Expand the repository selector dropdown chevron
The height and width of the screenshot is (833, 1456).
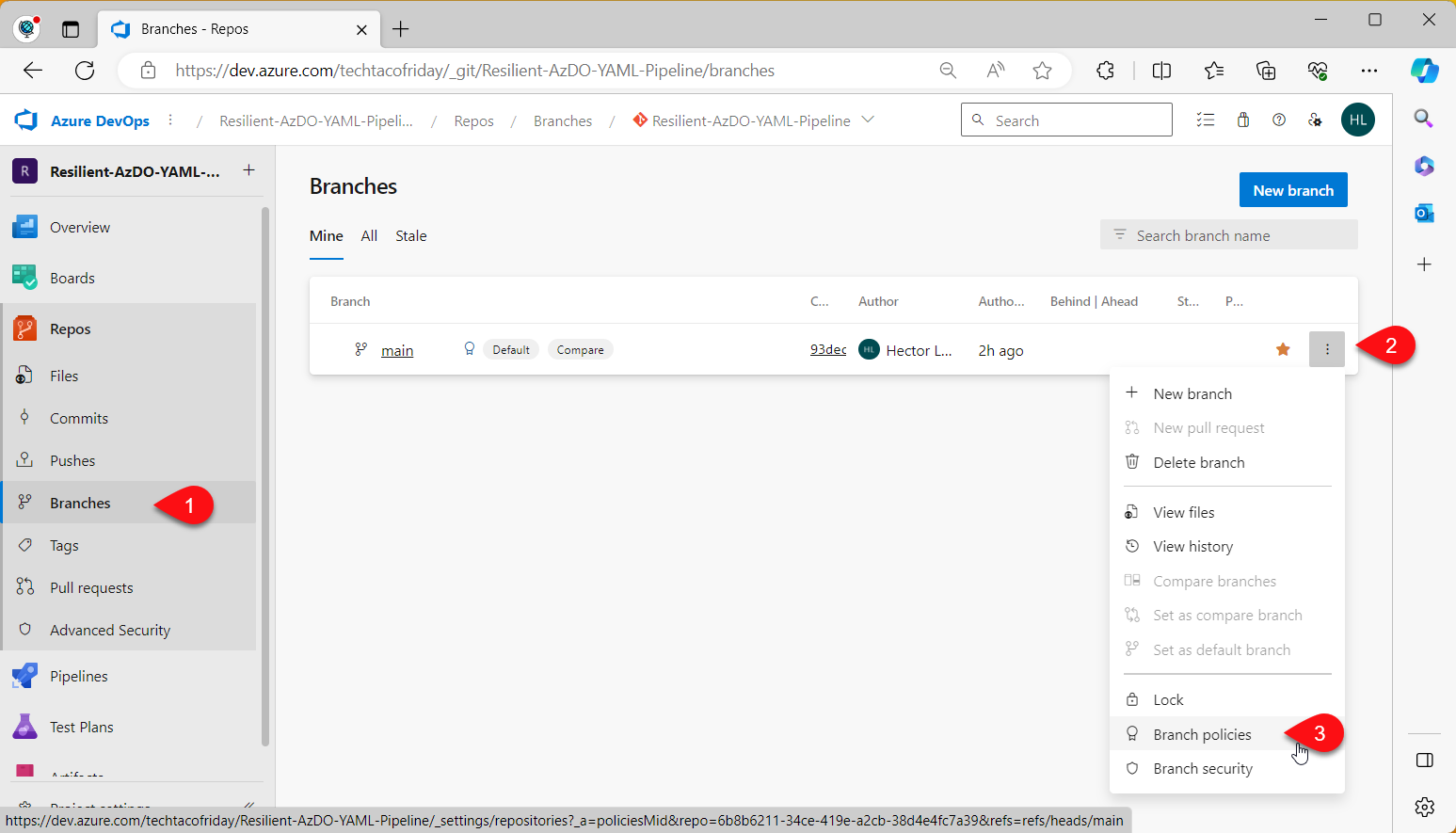pyautogui.click(x=868, y=120)
